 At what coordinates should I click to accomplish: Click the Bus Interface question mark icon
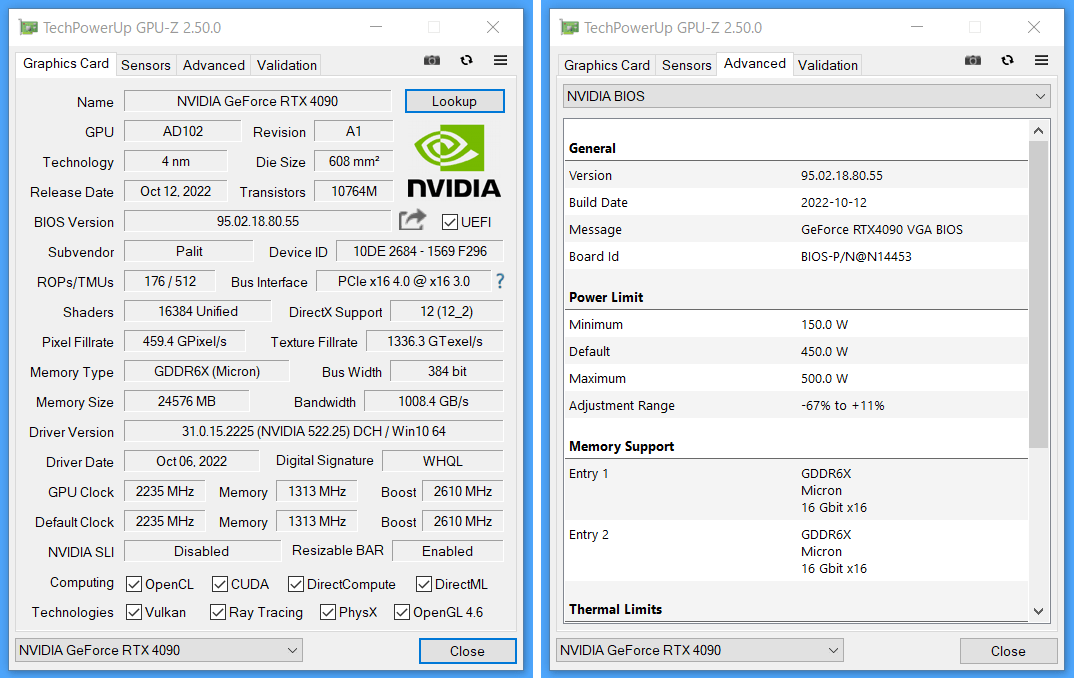click(500, 282)
